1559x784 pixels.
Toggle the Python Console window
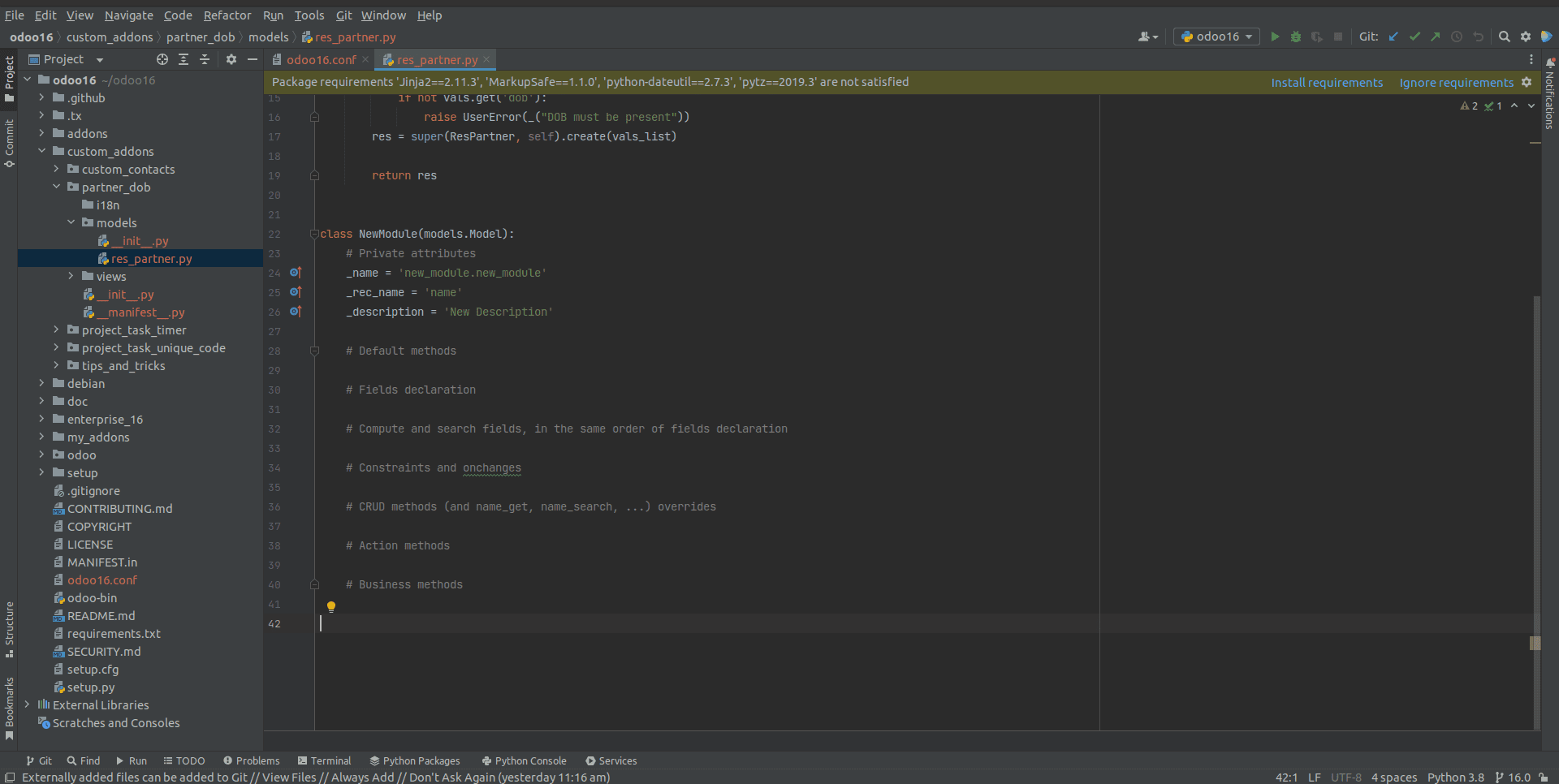[x=524, y=760]
